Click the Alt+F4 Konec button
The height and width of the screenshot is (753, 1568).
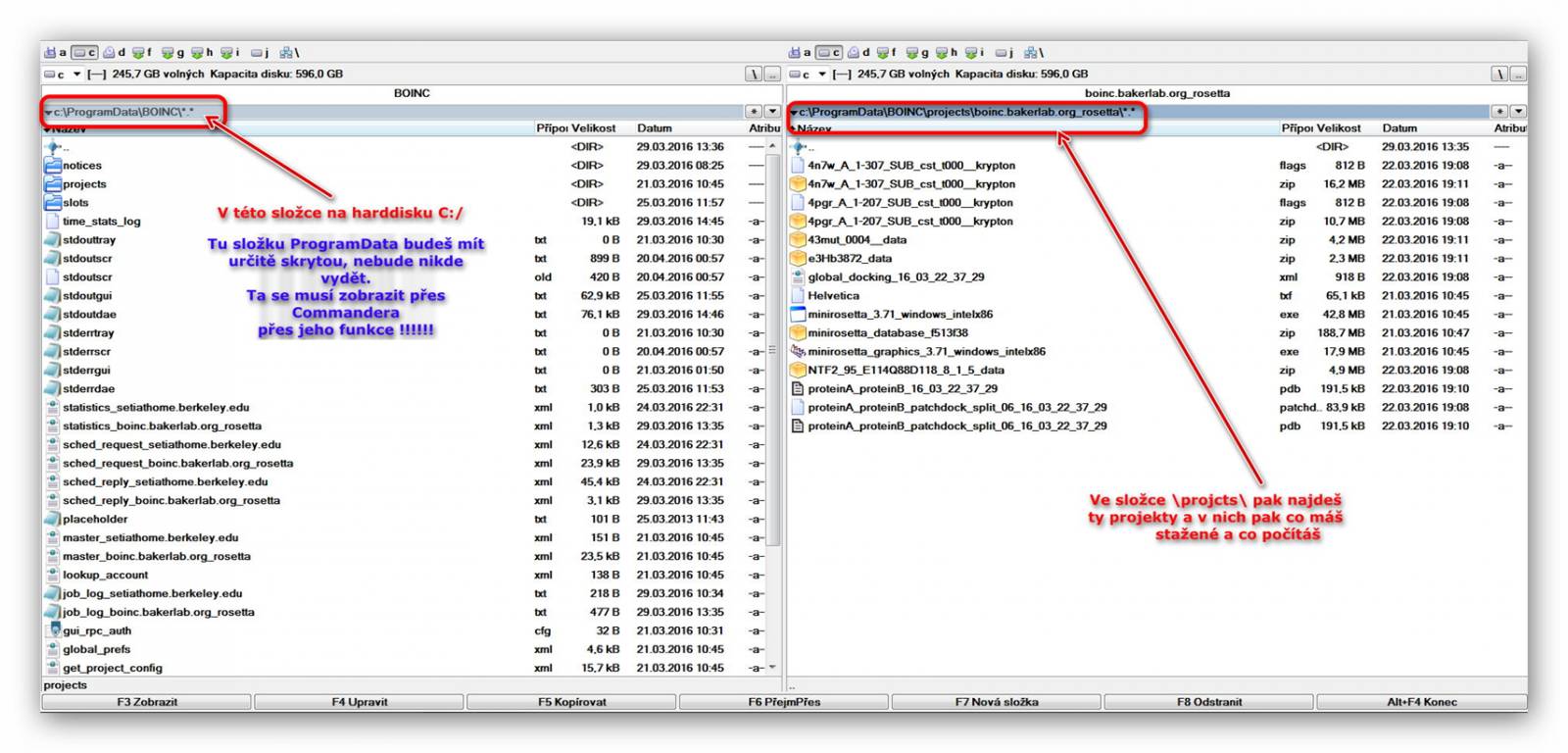click(1422, 702)
